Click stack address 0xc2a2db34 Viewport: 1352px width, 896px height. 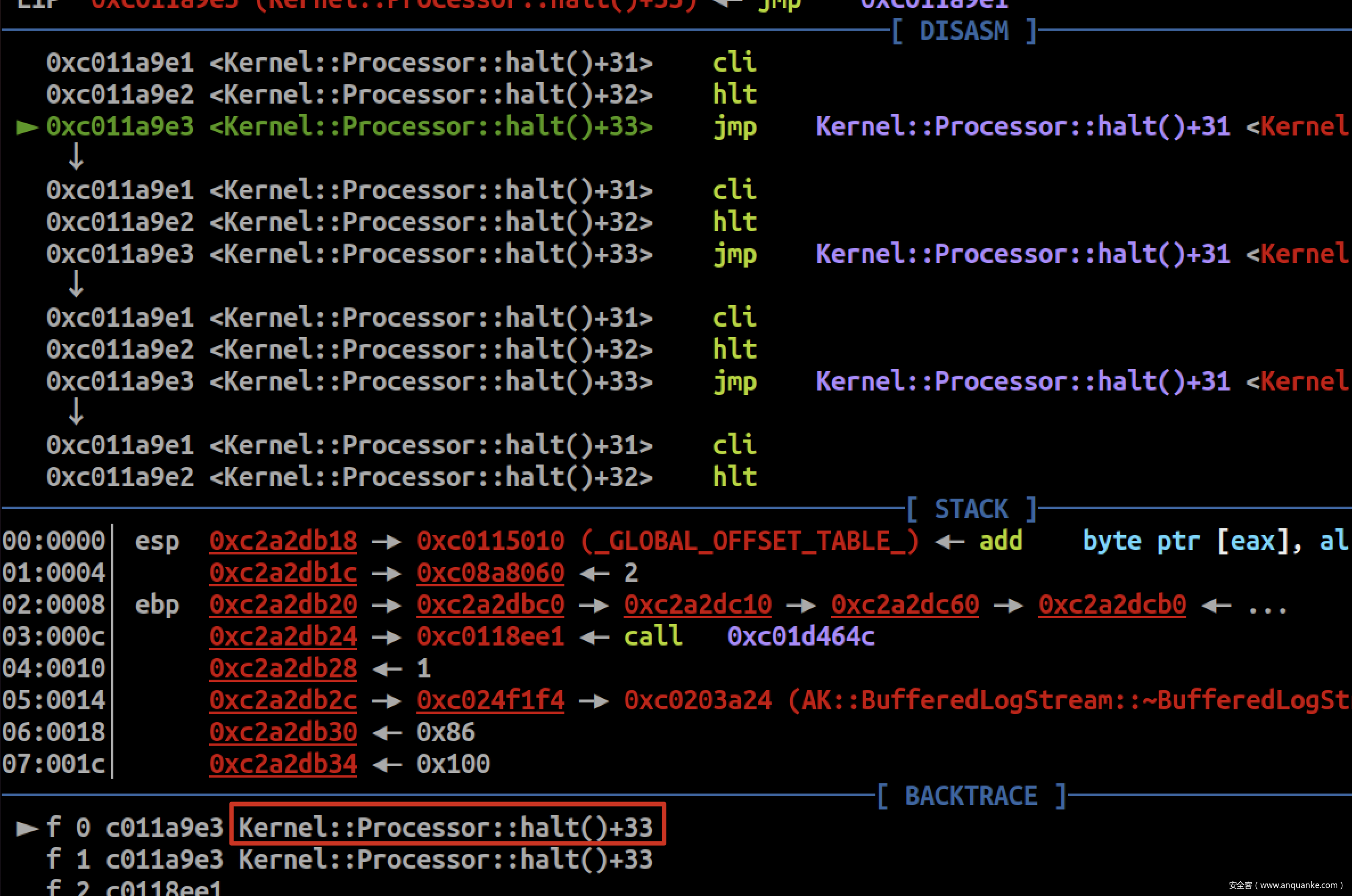click(283, 764)
